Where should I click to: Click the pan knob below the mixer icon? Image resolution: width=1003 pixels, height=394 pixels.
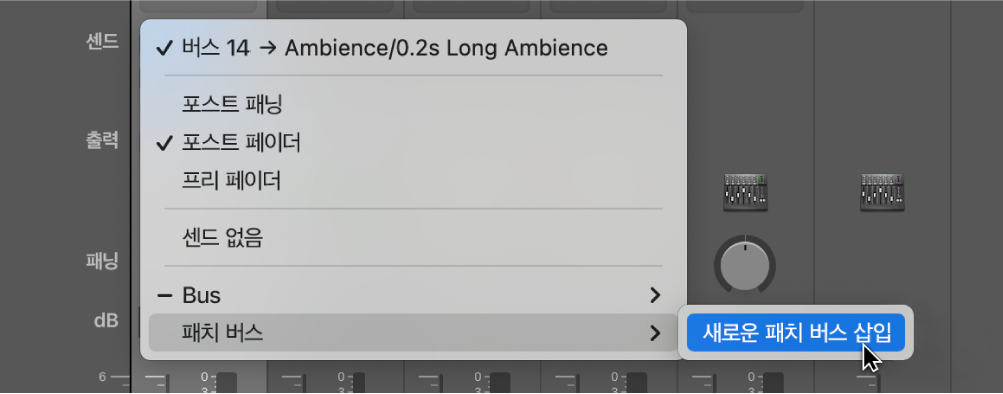(x=745, y=265)
